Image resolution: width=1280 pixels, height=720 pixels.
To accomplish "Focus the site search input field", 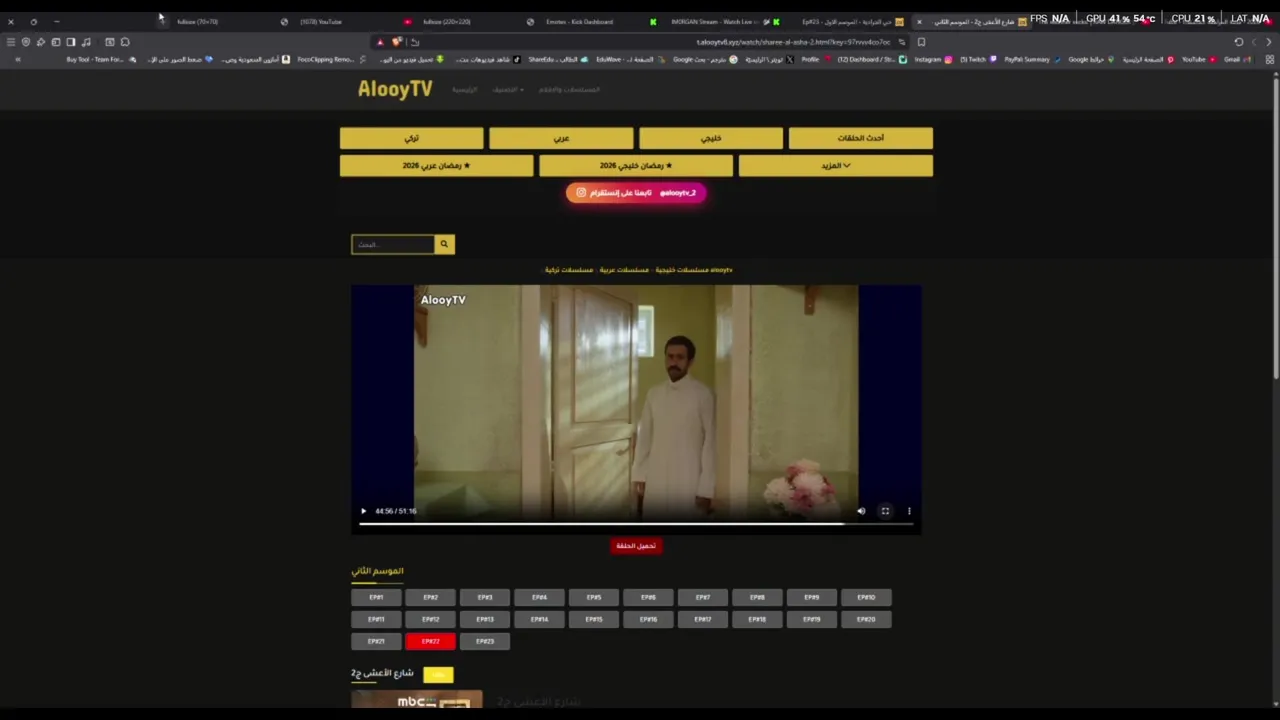I will (x=393, y=244).
